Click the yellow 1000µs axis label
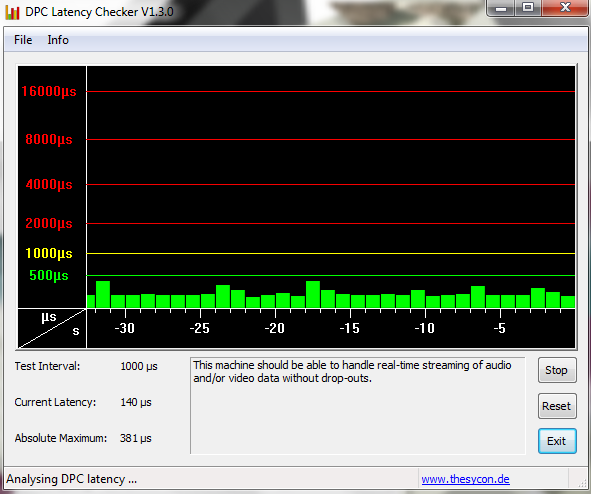This screenshot has width=591, height=494. click(x=49, y=254)
